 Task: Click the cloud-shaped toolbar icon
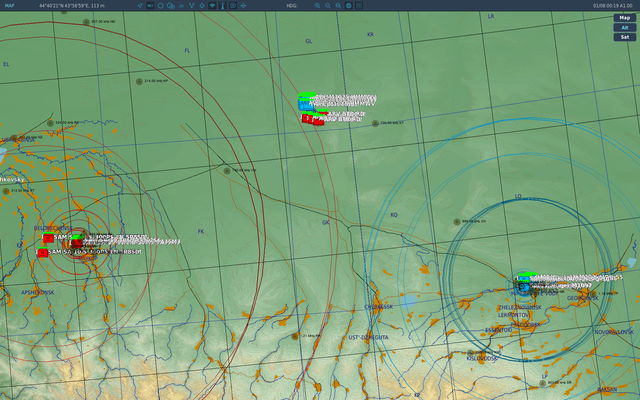181,6
